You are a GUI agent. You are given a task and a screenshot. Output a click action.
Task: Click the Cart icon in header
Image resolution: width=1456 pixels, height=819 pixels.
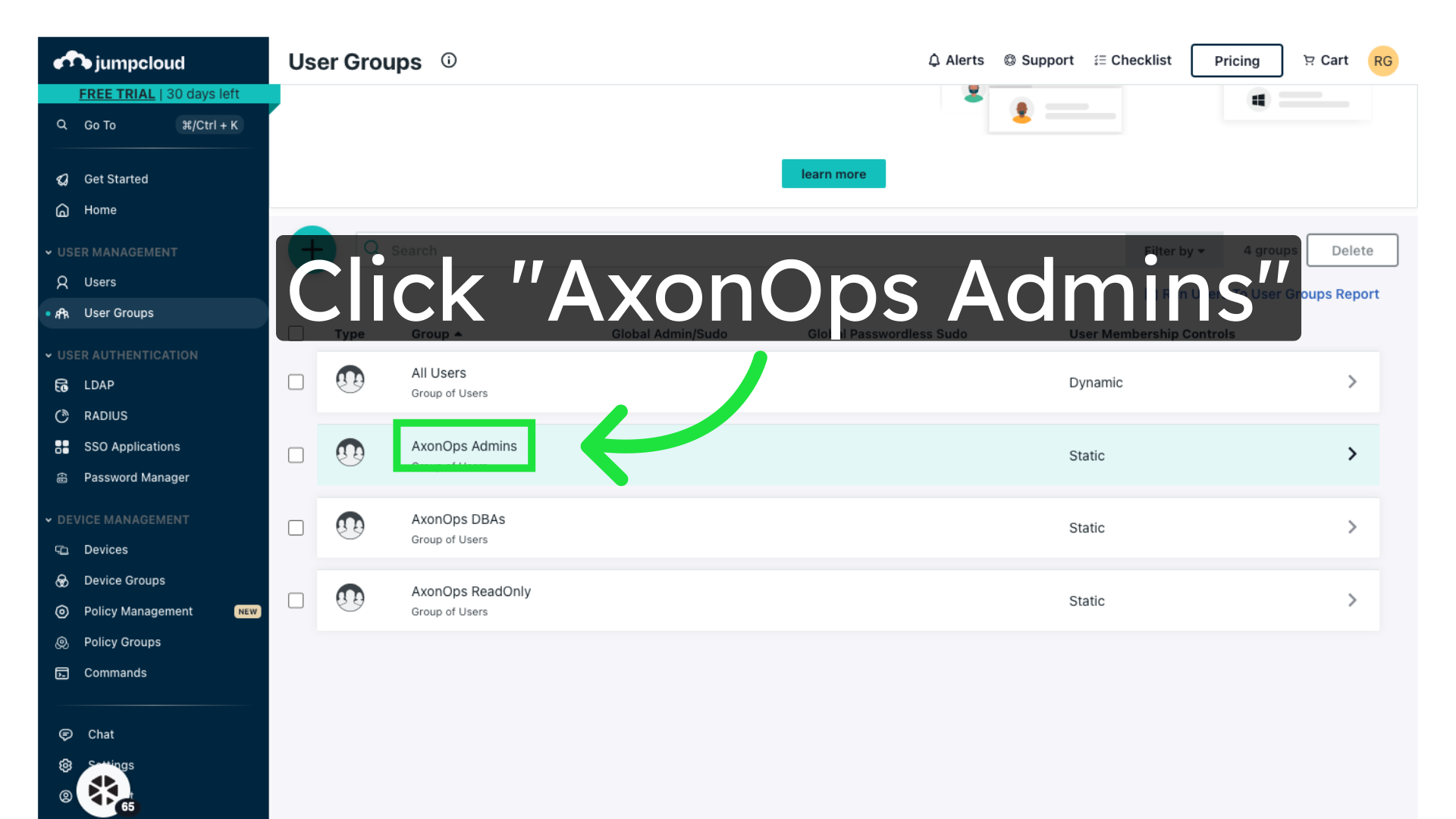[1309, 61]
